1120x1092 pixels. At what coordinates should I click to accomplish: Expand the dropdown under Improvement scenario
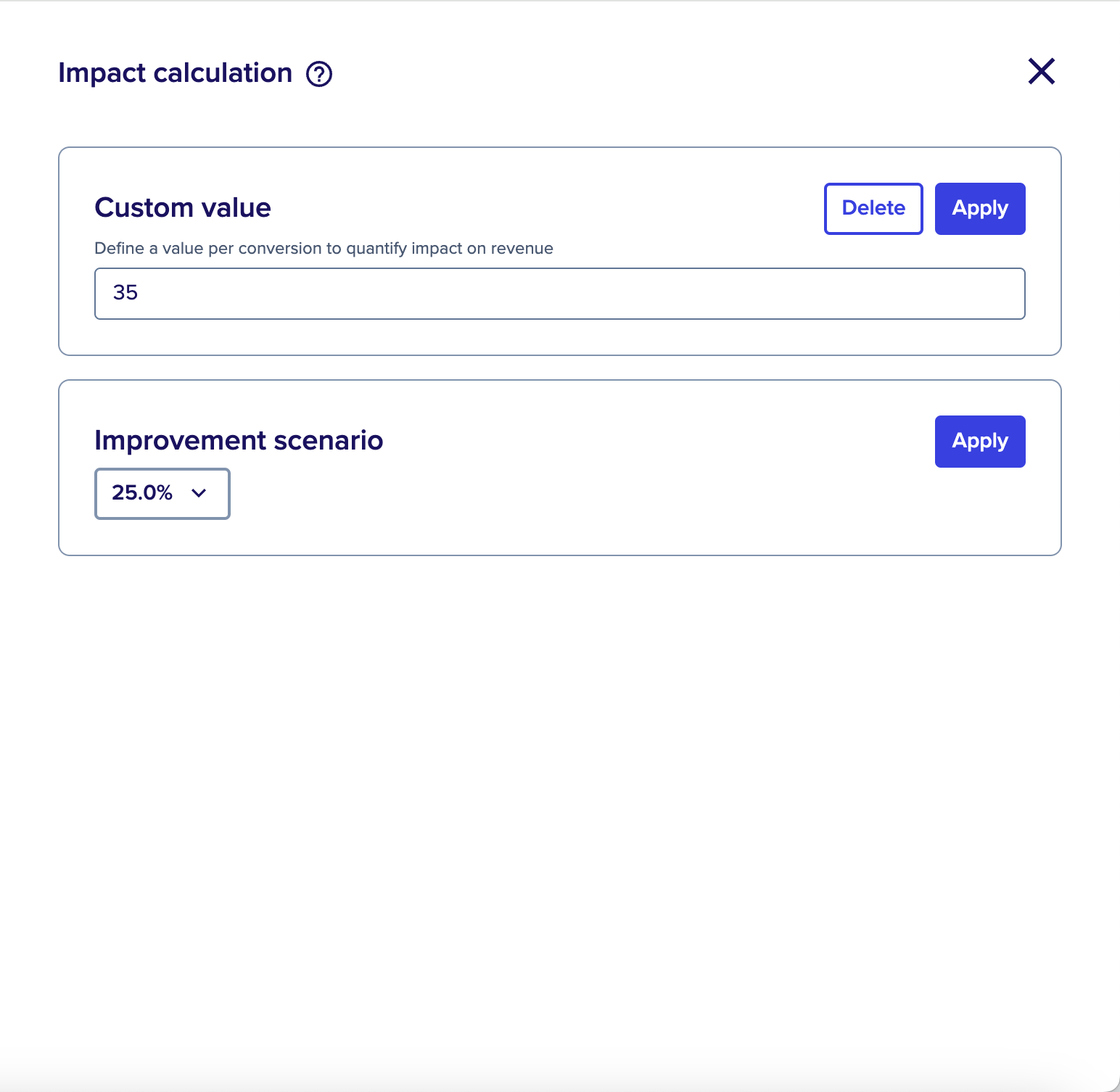[x=162, y=494]
